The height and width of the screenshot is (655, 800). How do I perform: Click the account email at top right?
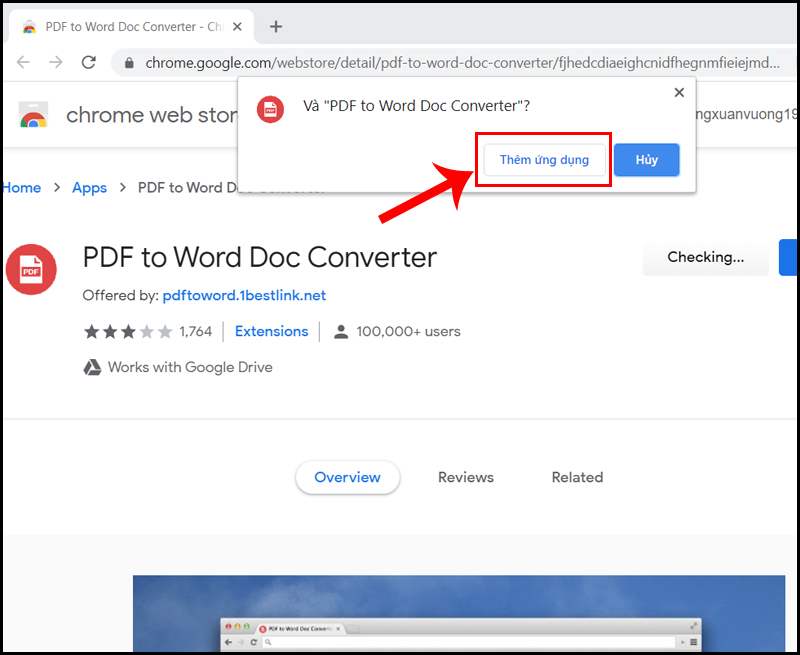point(744,114)
